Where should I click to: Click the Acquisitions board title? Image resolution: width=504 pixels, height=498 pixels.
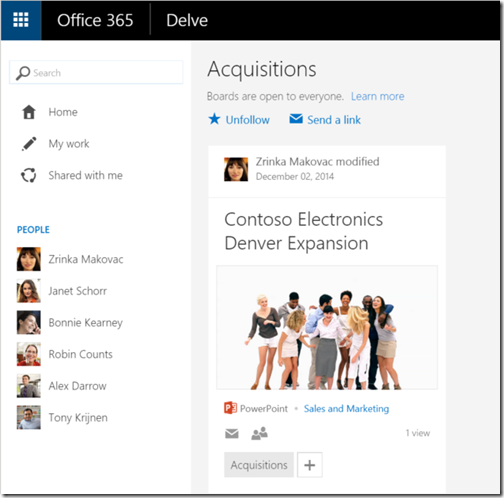pyautogui.click(x=262, y=70)
